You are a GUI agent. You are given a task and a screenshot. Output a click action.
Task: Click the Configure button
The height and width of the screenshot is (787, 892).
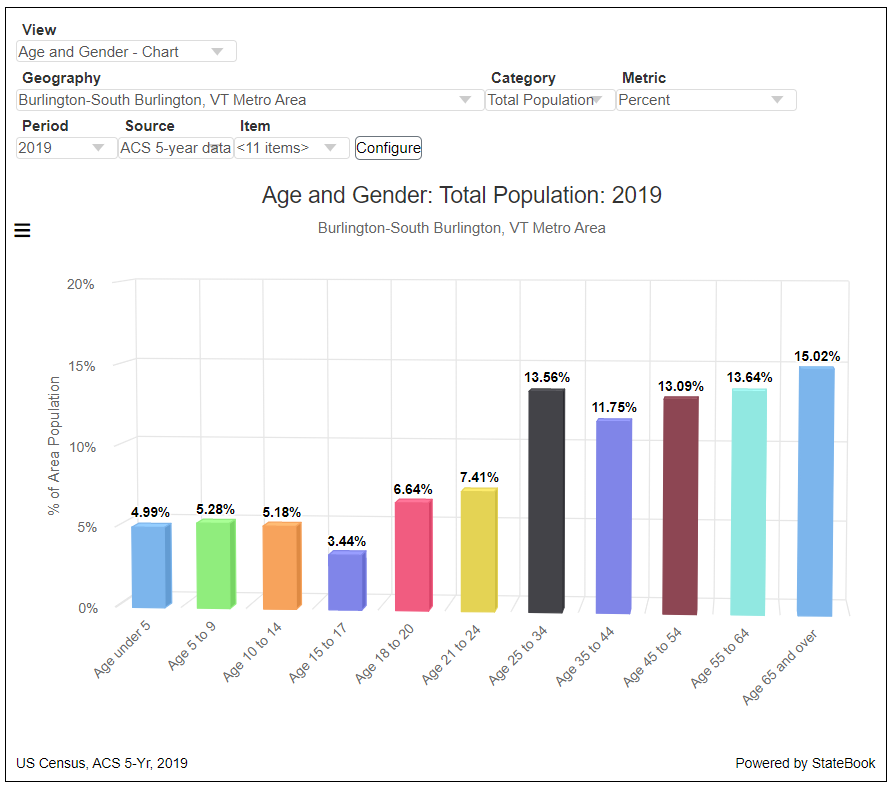pyautogui.click(x=388, y=148)
